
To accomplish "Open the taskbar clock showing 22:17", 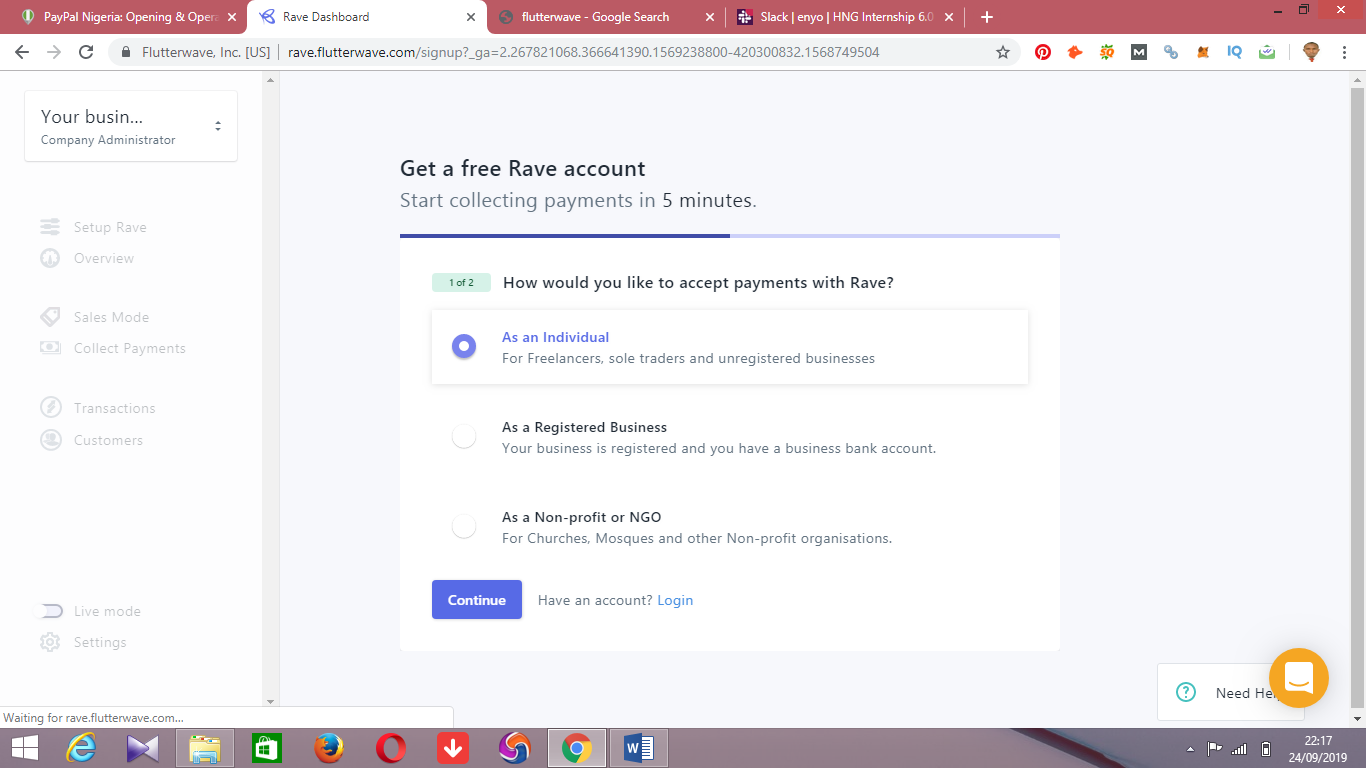I will click(1318, 749).
